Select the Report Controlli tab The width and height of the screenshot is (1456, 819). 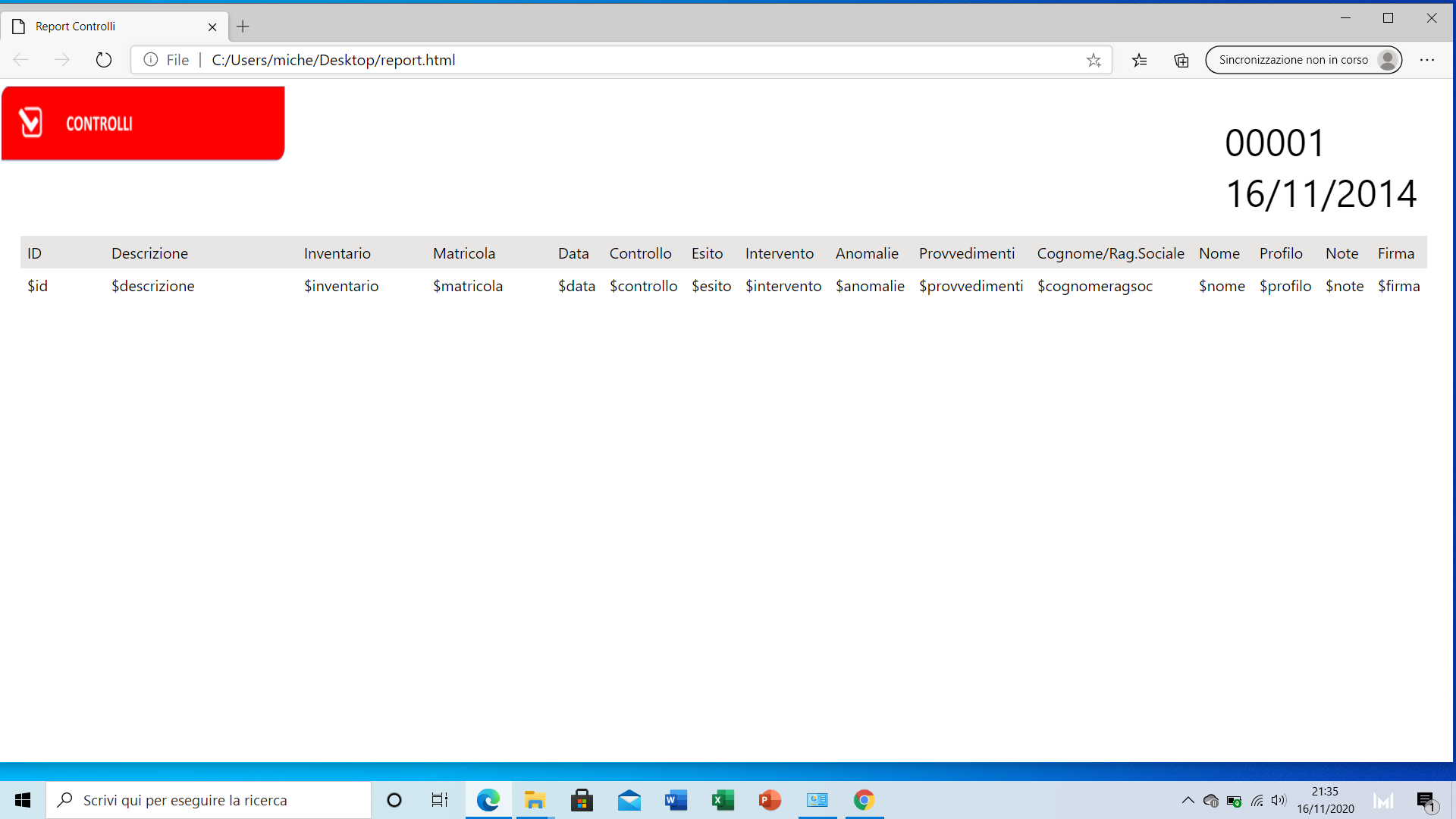point(106,27)
